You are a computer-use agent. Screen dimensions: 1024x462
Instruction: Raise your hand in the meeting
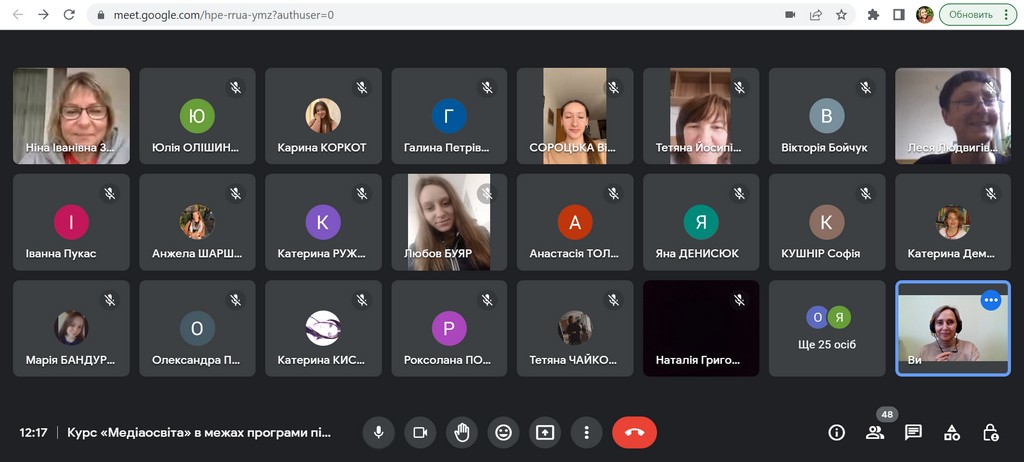[x=462, y=432]
